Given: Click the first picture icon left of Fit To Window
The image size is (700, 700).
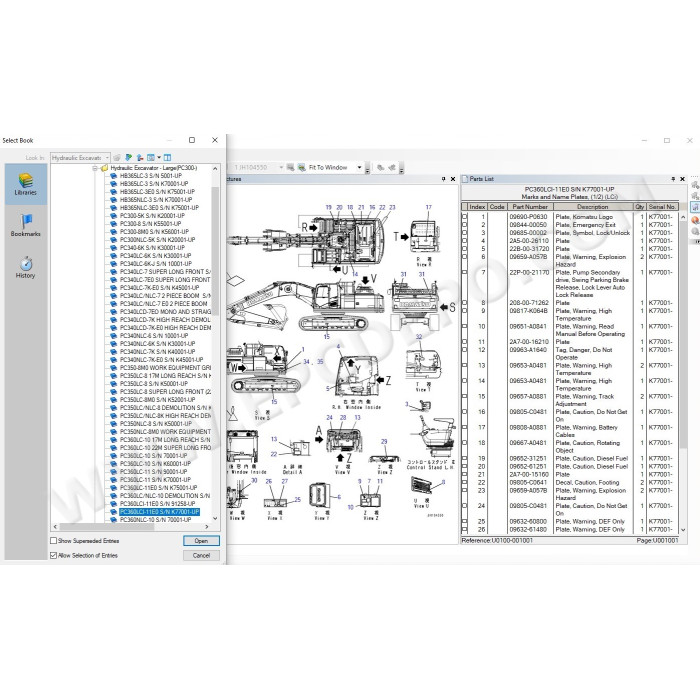Looking at the screenshot, I should click(x=290, y=167).
